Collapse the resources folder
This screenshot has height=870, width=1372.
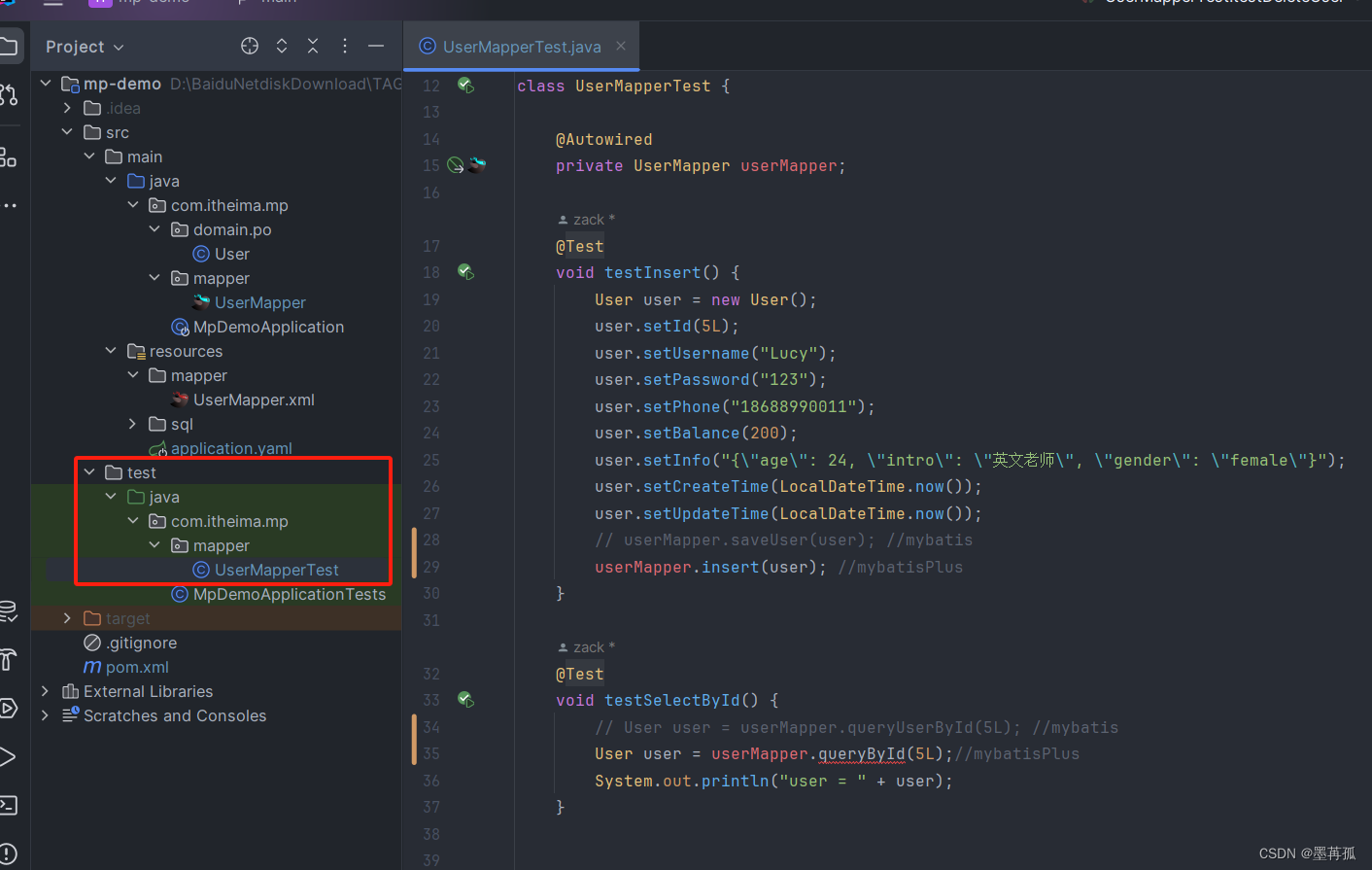111,351
